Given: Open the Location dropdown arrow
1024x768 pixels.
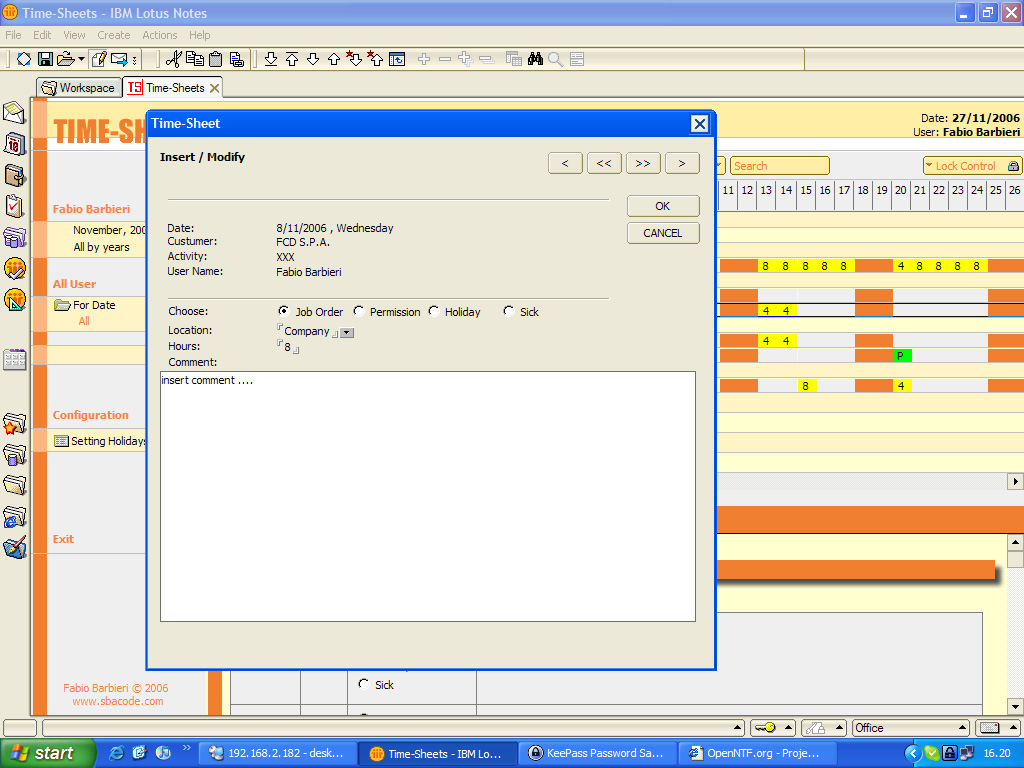Looking at the screenshot, I should pyautogui.click(x=347, y=332).
